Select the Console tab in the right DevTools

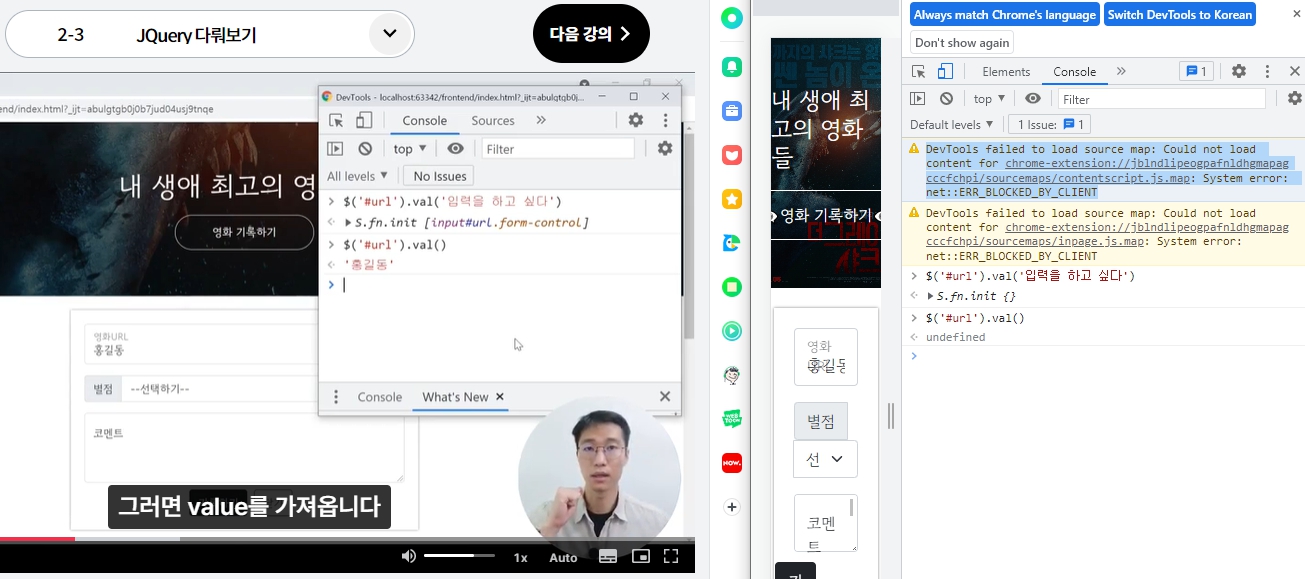click(x=1075, y=71)
